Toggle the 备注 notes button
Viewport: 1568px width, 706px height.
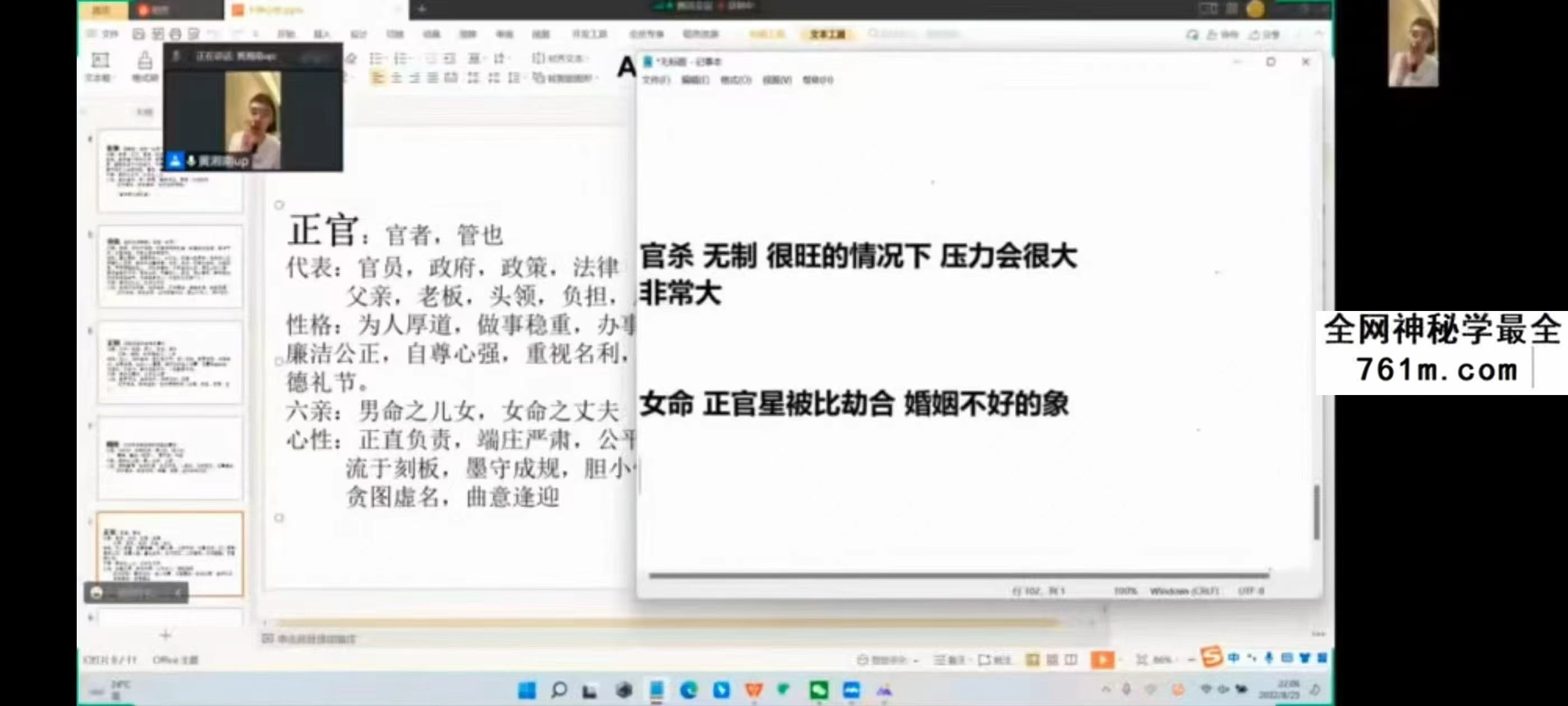pos(950,659)
